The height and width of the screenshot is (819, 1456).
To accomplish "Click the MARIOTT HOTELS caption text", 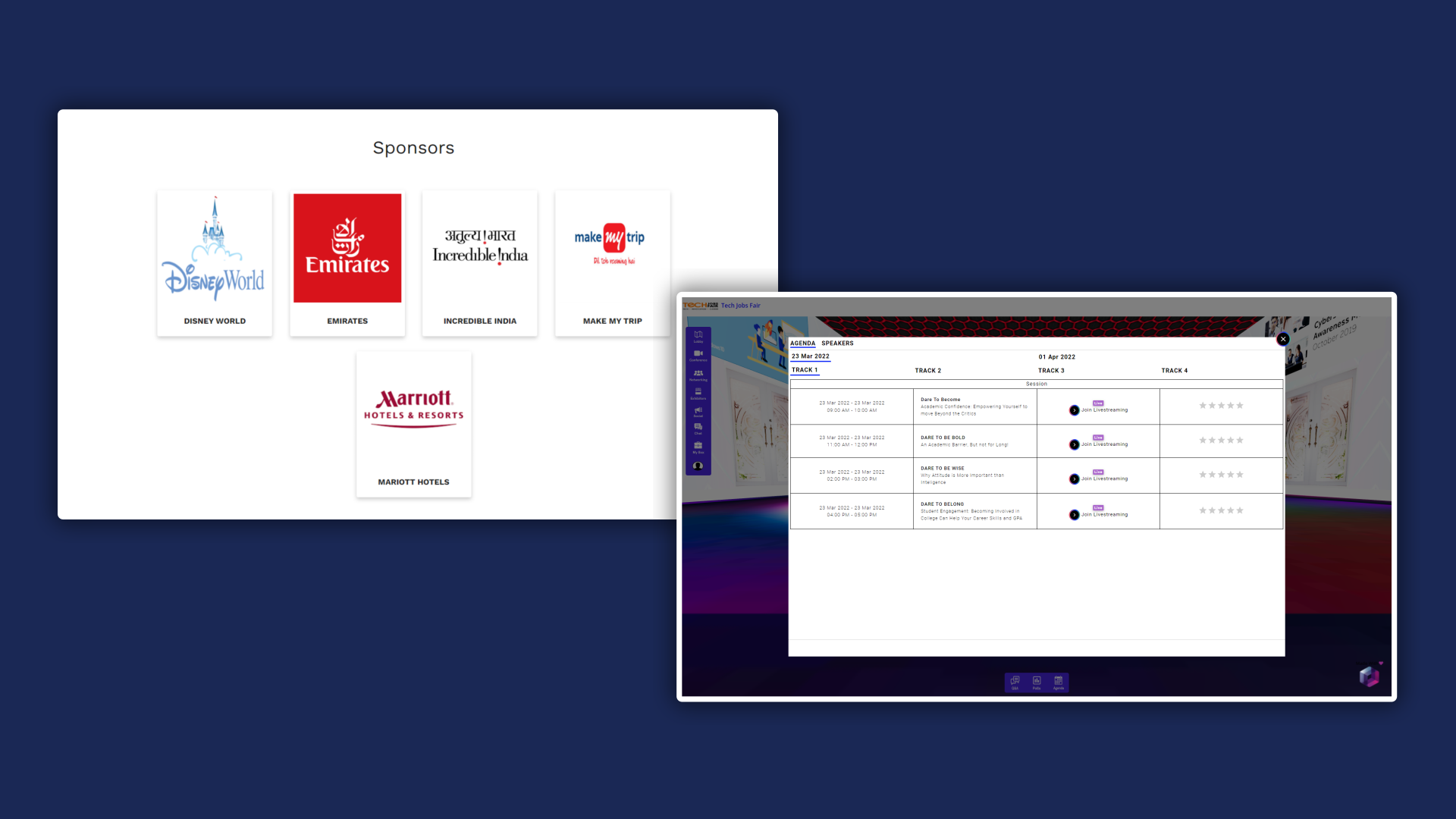I will (414, 482).
